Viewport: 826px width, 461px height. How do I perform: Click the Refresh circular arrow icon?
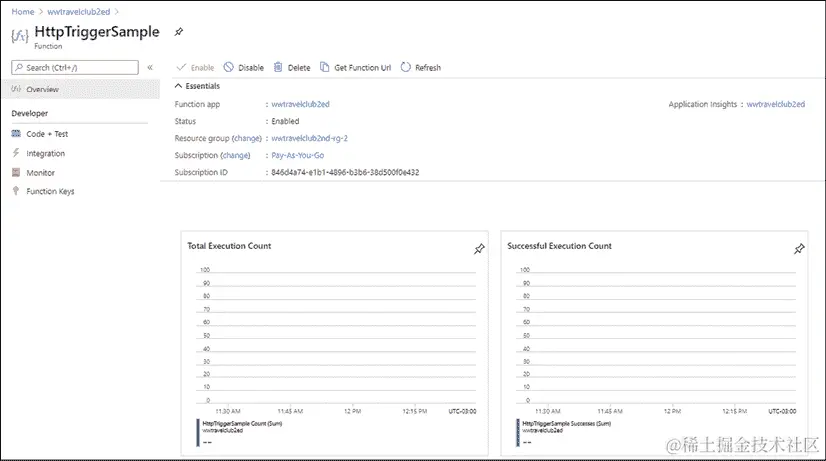click(x=406, y=67)
